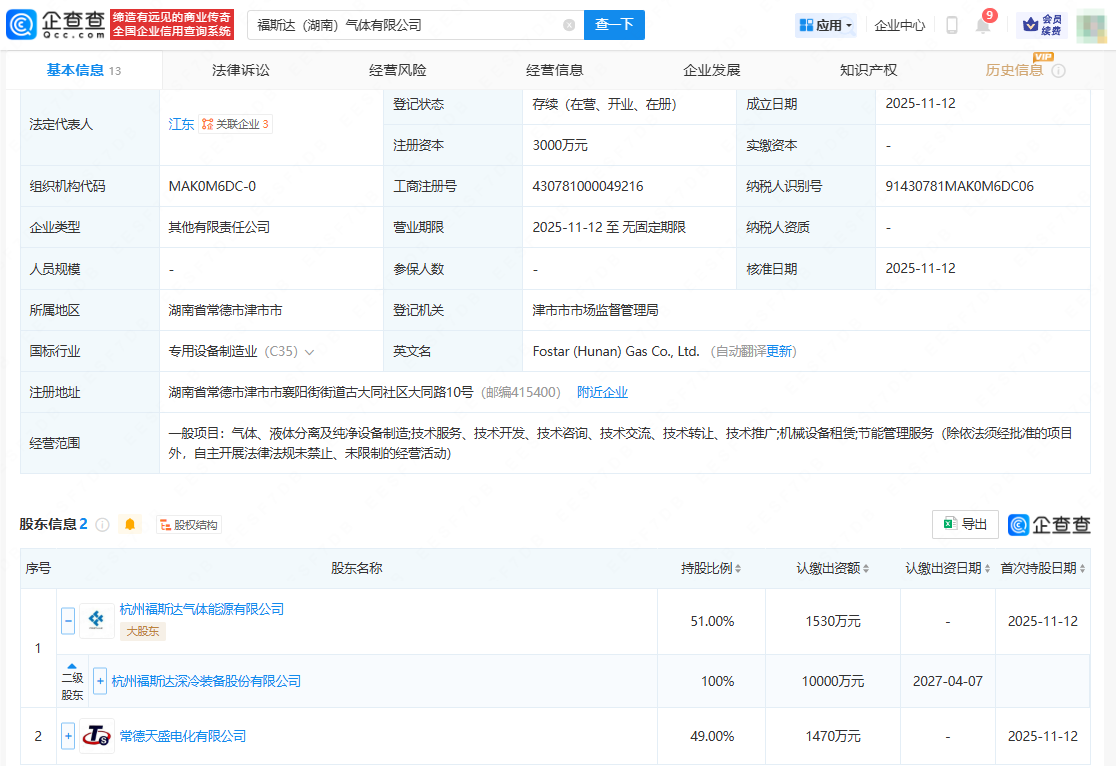Expand 常德天盛电化有限公司 shareholder row

[69, 736]
